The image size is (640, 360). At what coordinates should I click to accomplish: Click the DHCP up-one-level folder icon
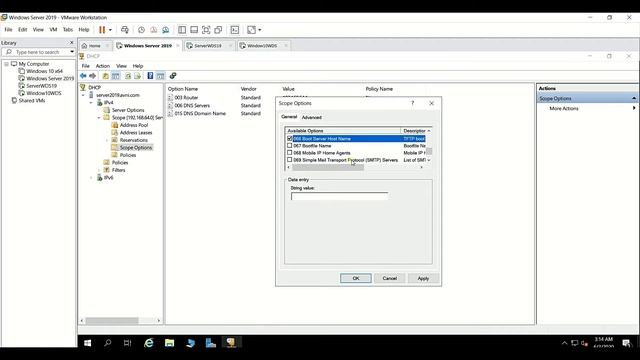(x=105, y=76)
